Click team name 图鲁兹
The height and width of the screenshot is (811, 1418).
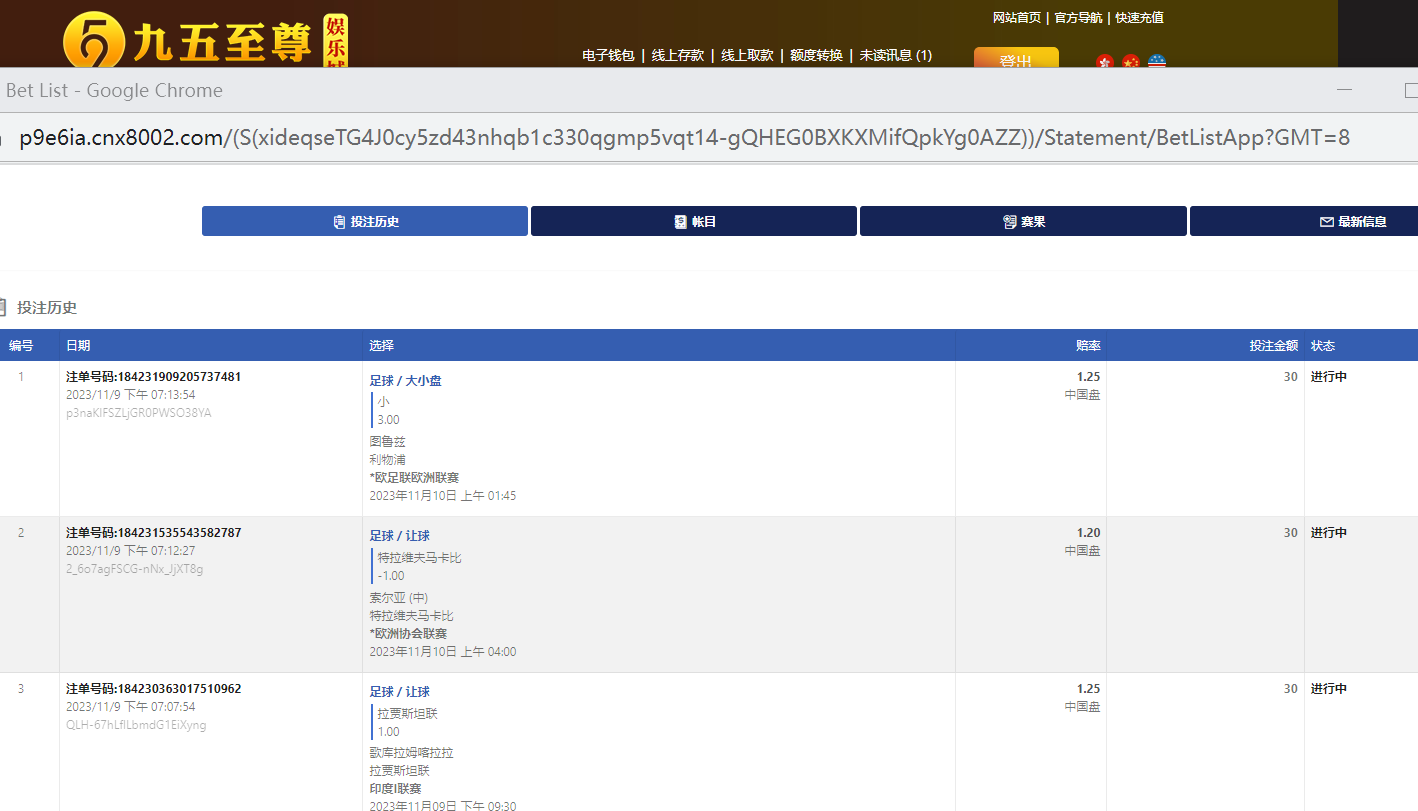pyautogui.click(x=387, y=442)
